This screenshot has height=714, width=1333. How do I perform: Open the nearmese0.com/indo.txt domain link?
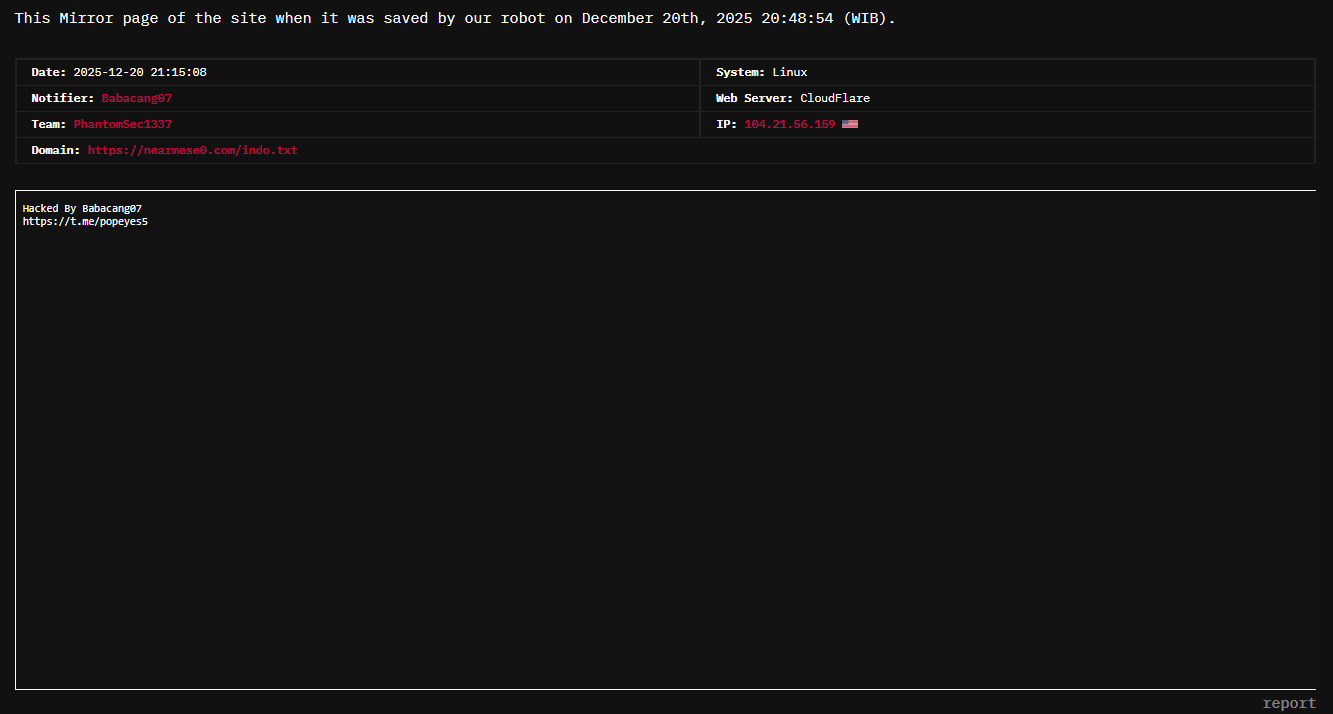tap(193, 150)
